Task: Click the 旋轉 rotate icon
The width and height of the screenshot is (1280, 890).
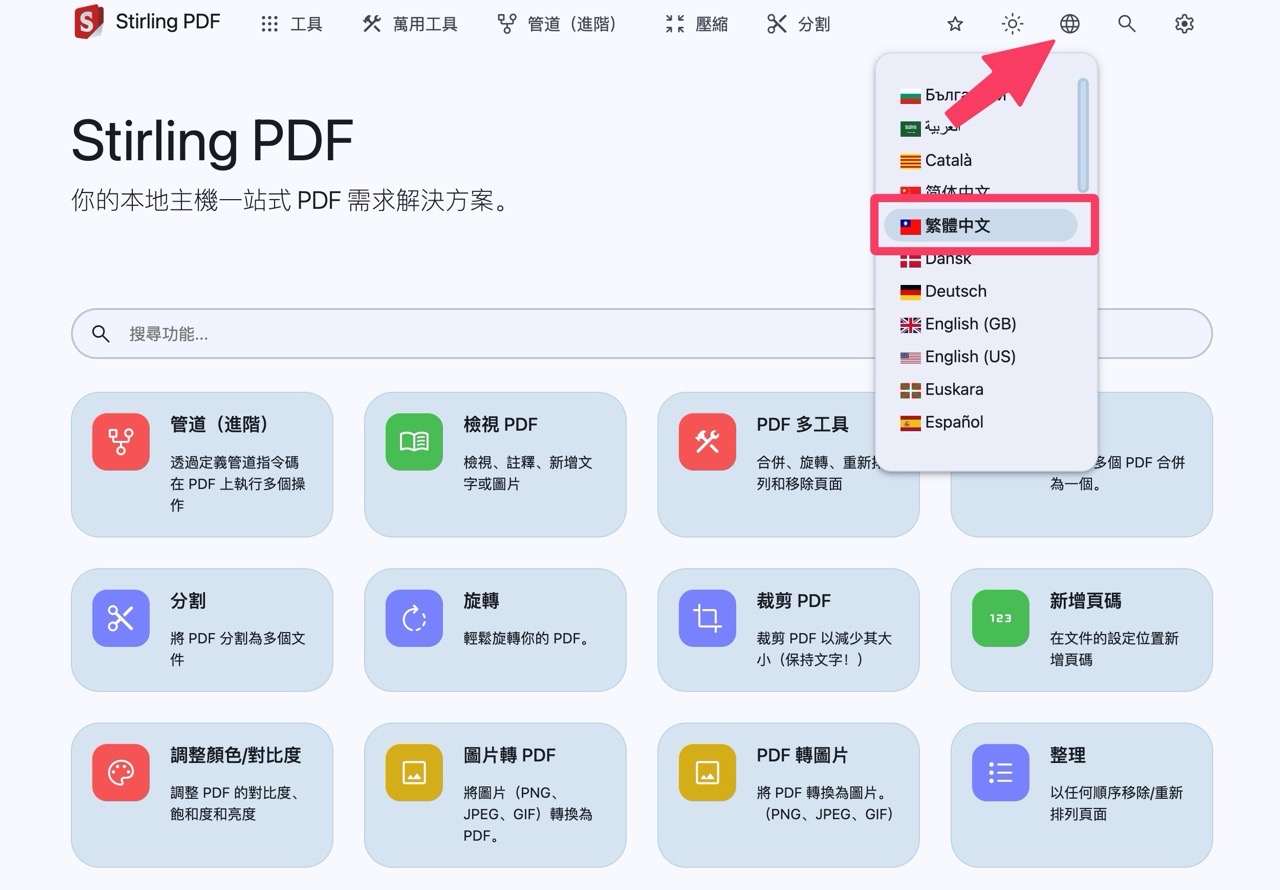Action: [x=414, y=618]
